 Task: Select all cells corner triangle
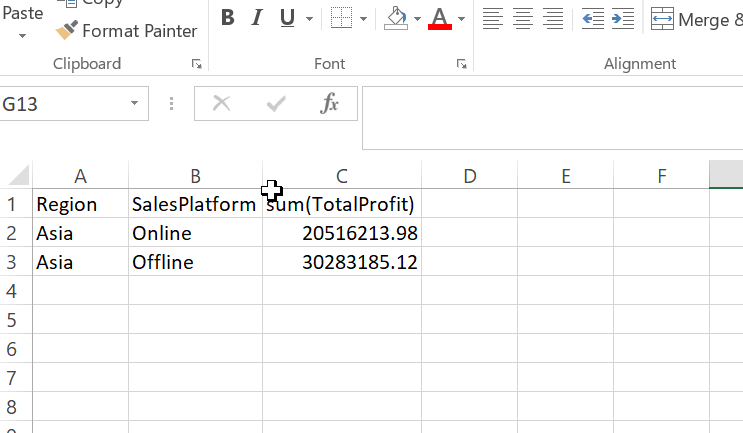pos(19,175)
